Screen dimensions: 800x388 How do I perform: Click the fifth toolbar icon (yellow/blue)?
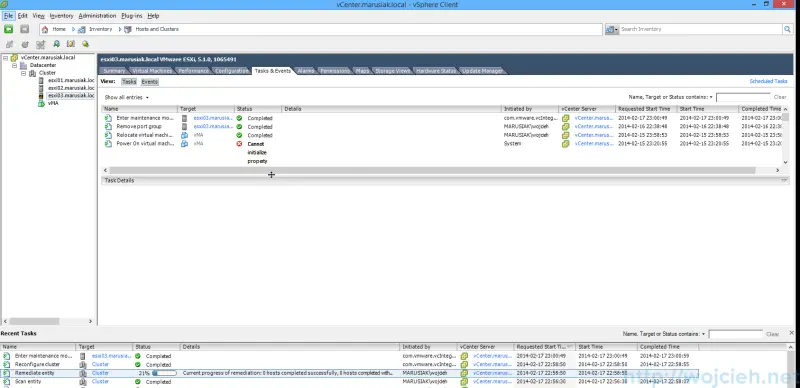click(71, 44)
